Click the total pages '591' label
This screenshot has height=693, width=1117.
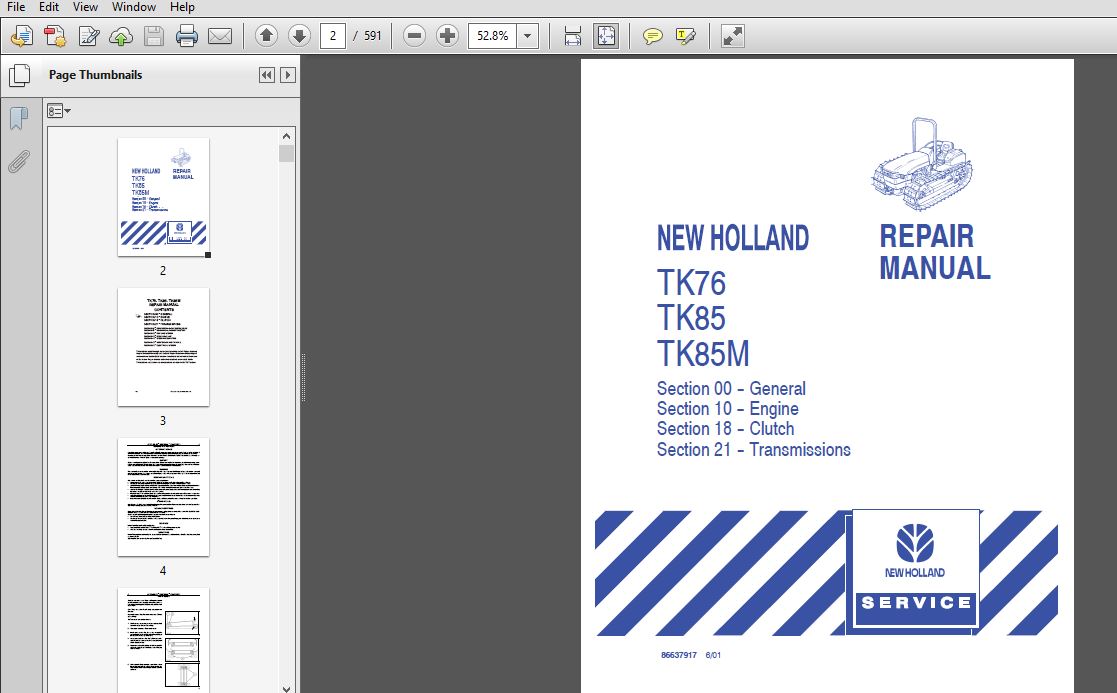[x=373, y=36]
